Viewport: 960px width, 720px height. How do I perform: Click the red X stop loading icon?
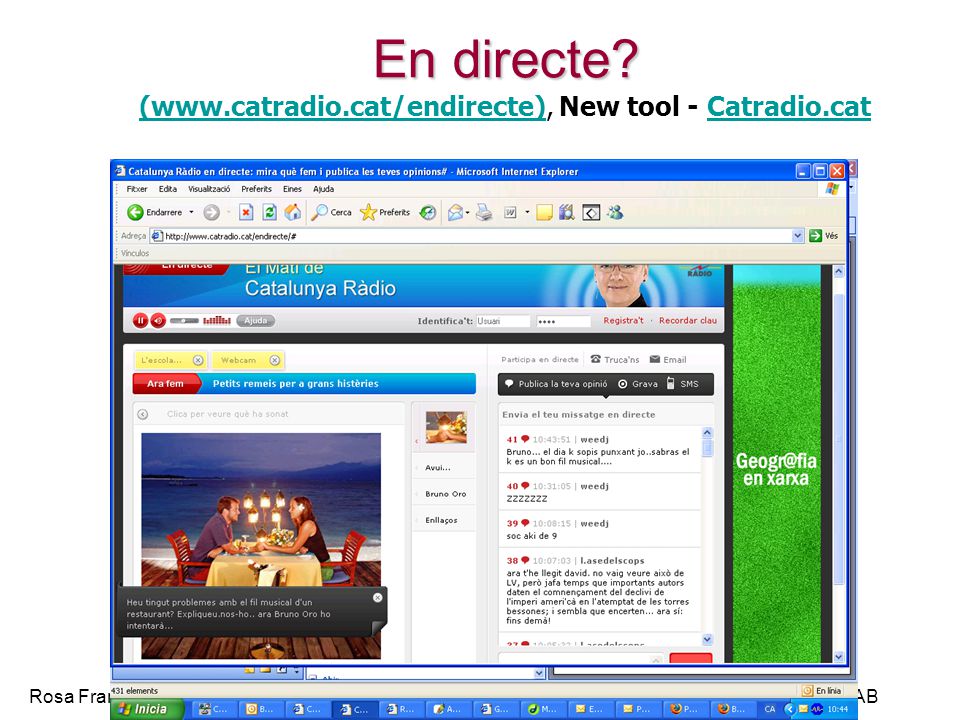click(246, 212)
